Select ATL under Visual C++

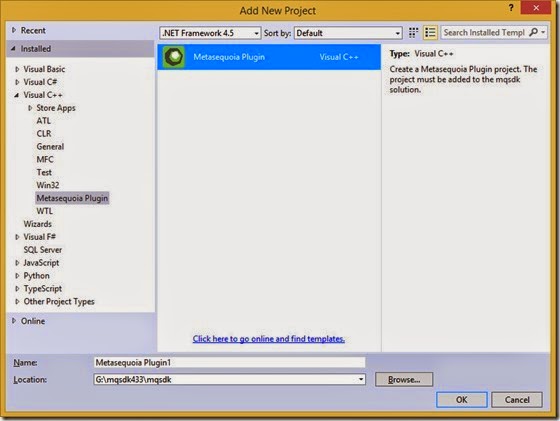(x=44, y=121)
